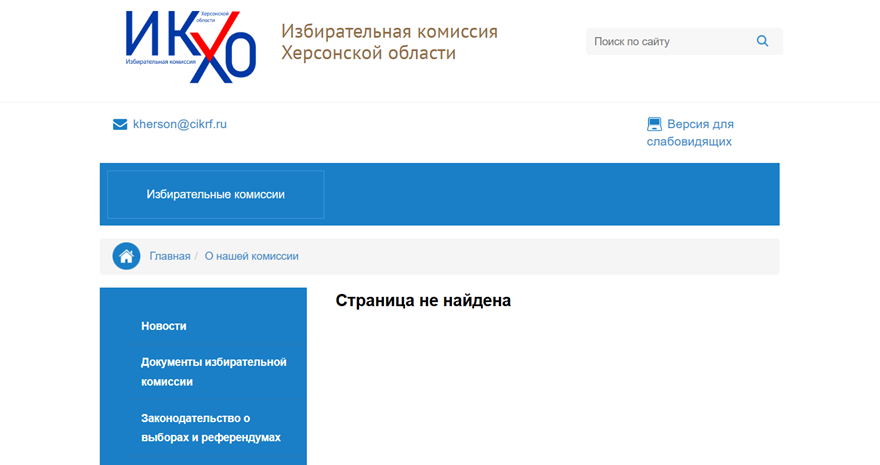
Task: Click the round home icon in breadcrumbs
Action: pos(126,256)
